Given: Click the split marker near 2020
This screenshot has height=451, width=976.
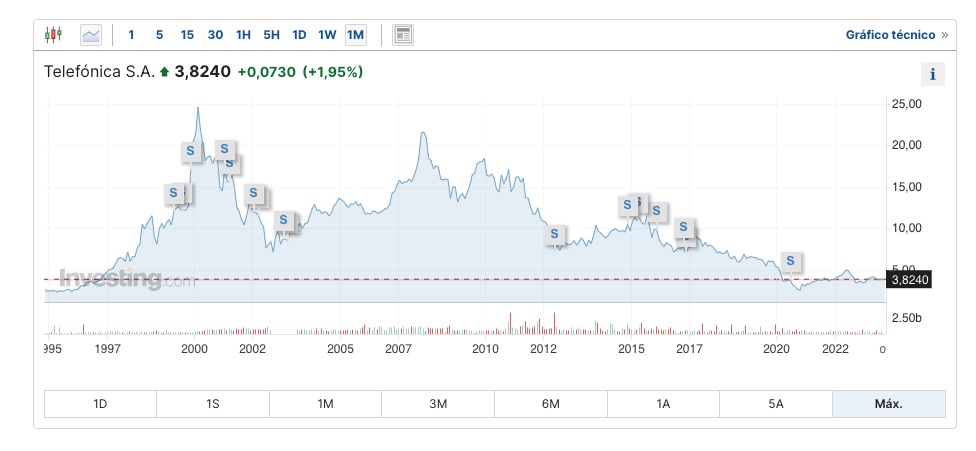Looking at the screenshot, I should pyautogui.click(x=791, y=261).
